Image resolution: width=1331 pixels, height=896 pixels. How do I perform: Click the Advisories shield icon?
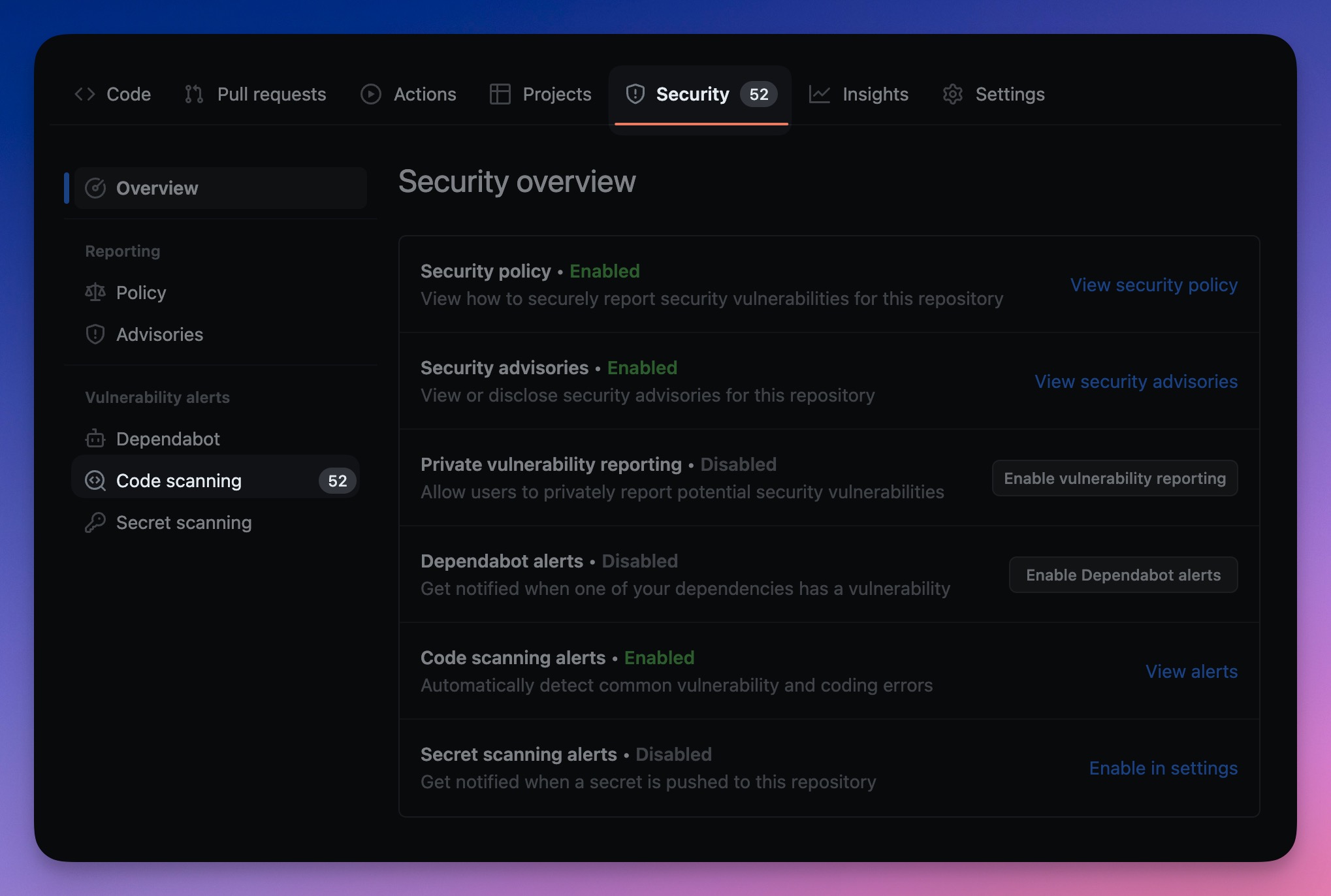click(95, 334)
